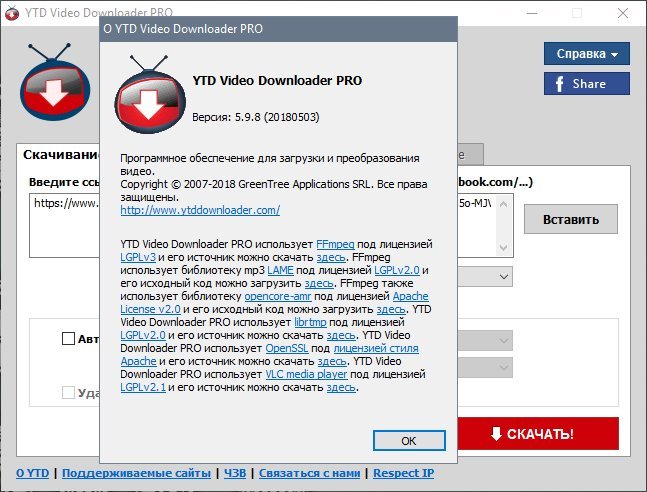Select the partially hidden tab ending in e
The image size is (647, 492).
coord(470,155)
